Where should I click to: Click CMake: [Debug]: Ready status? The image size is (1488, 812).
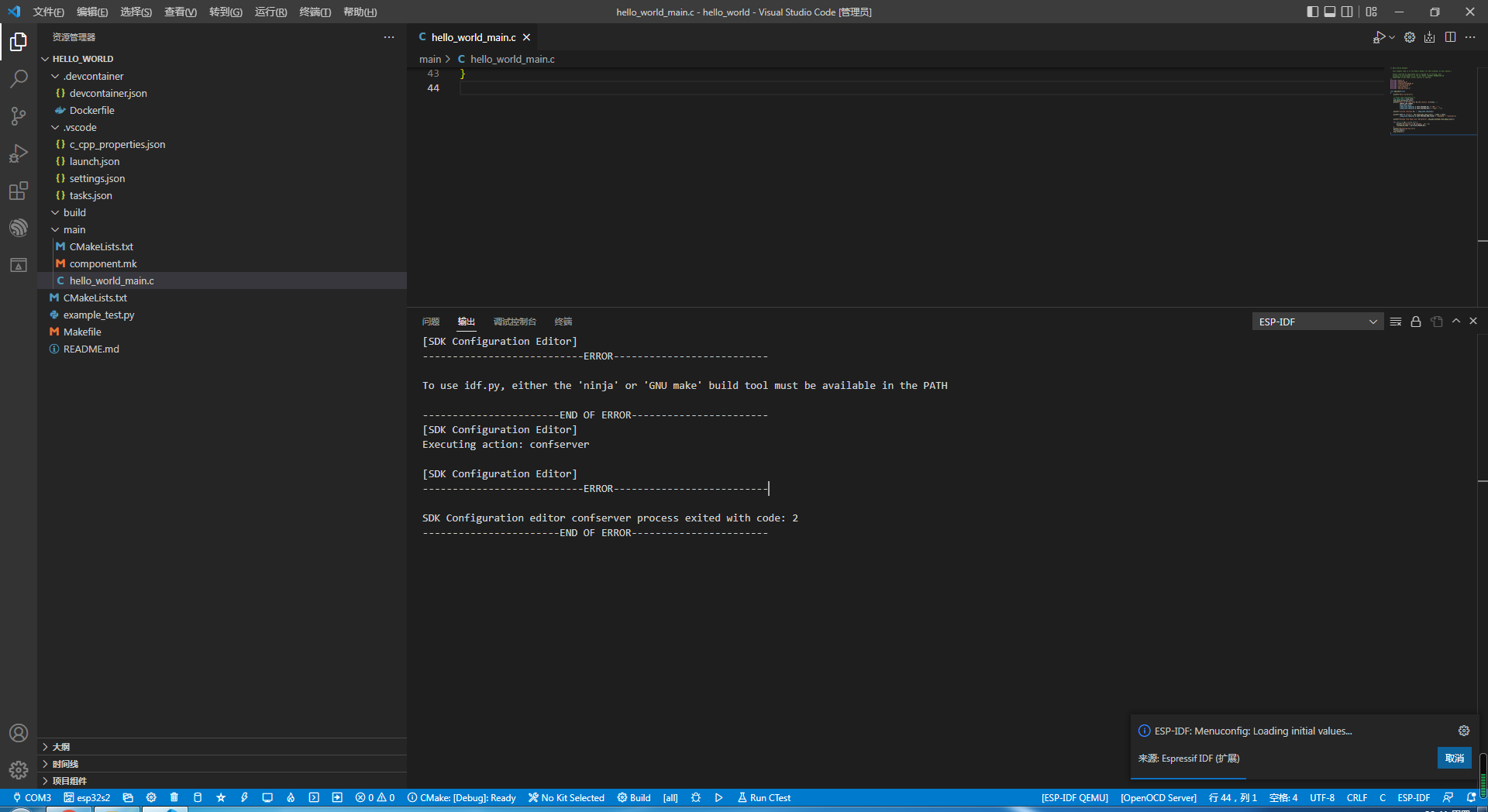(x=462, y=797)
